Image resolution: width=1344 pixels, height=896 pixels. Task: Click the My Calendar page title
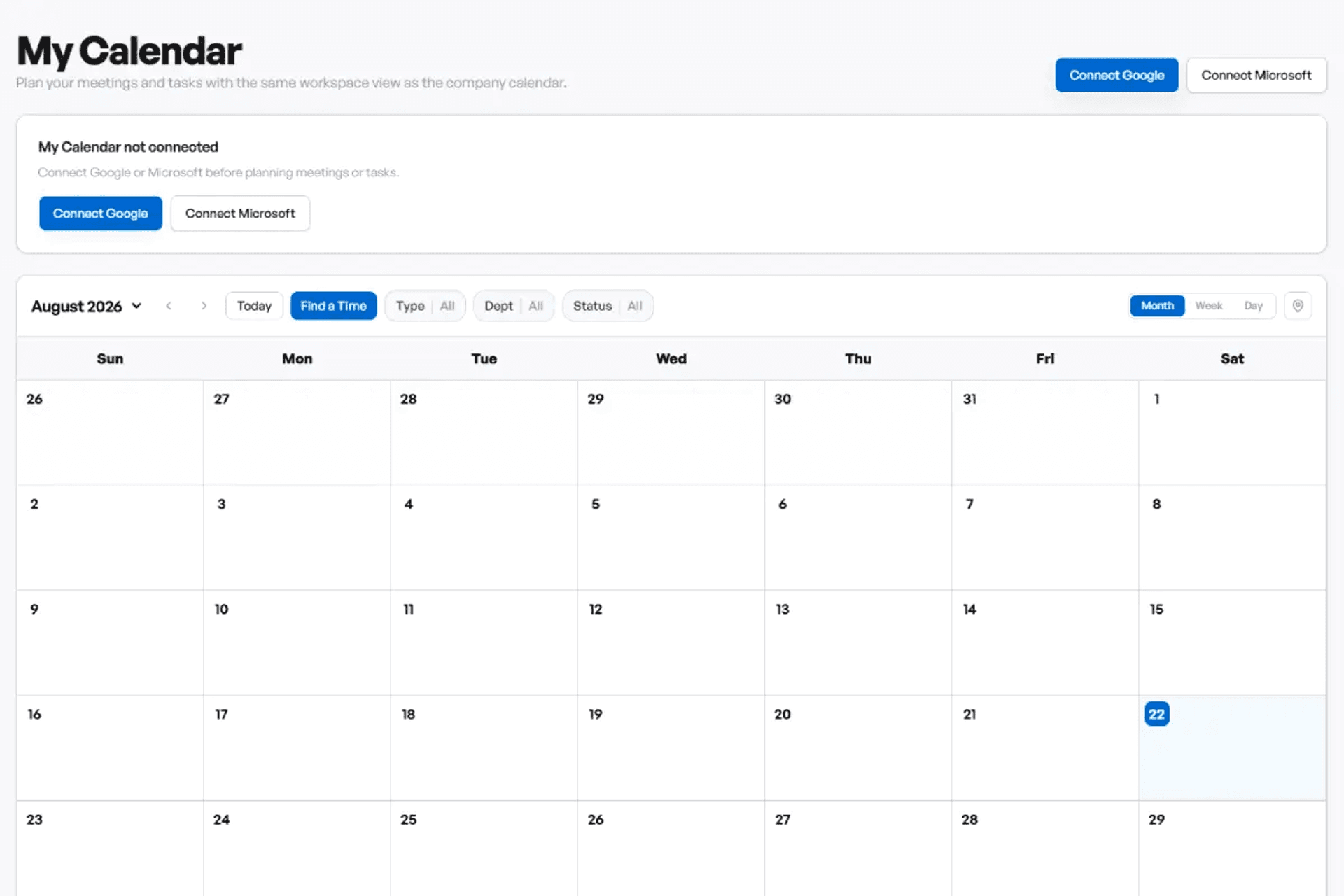(x=129, y=51)
